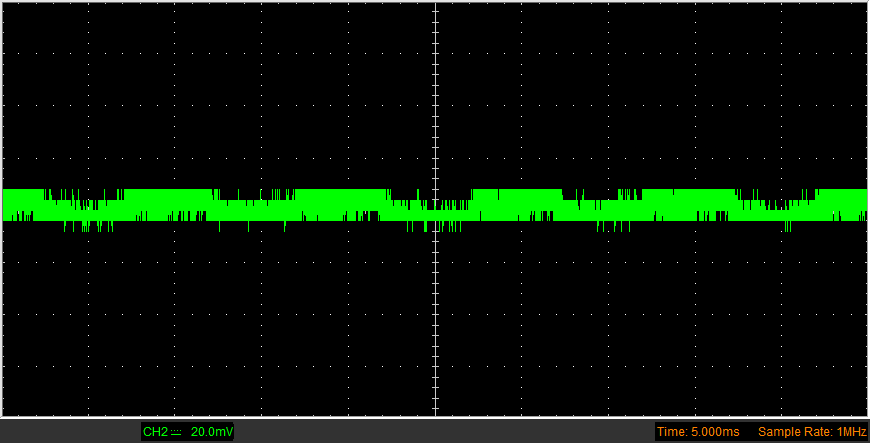Click the right edge of the green waveform
This screenshot has height=443, width=870.
click(x=864, y=205)
